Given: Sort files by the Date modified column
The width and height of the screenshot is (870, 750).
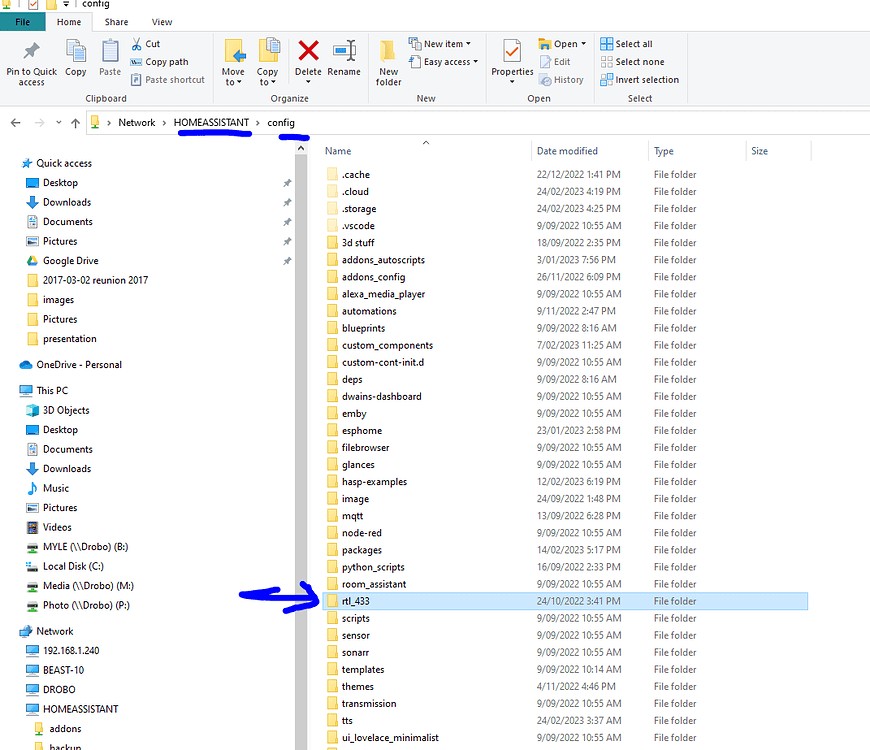Looking at the screenshot, I should point(570,150).
